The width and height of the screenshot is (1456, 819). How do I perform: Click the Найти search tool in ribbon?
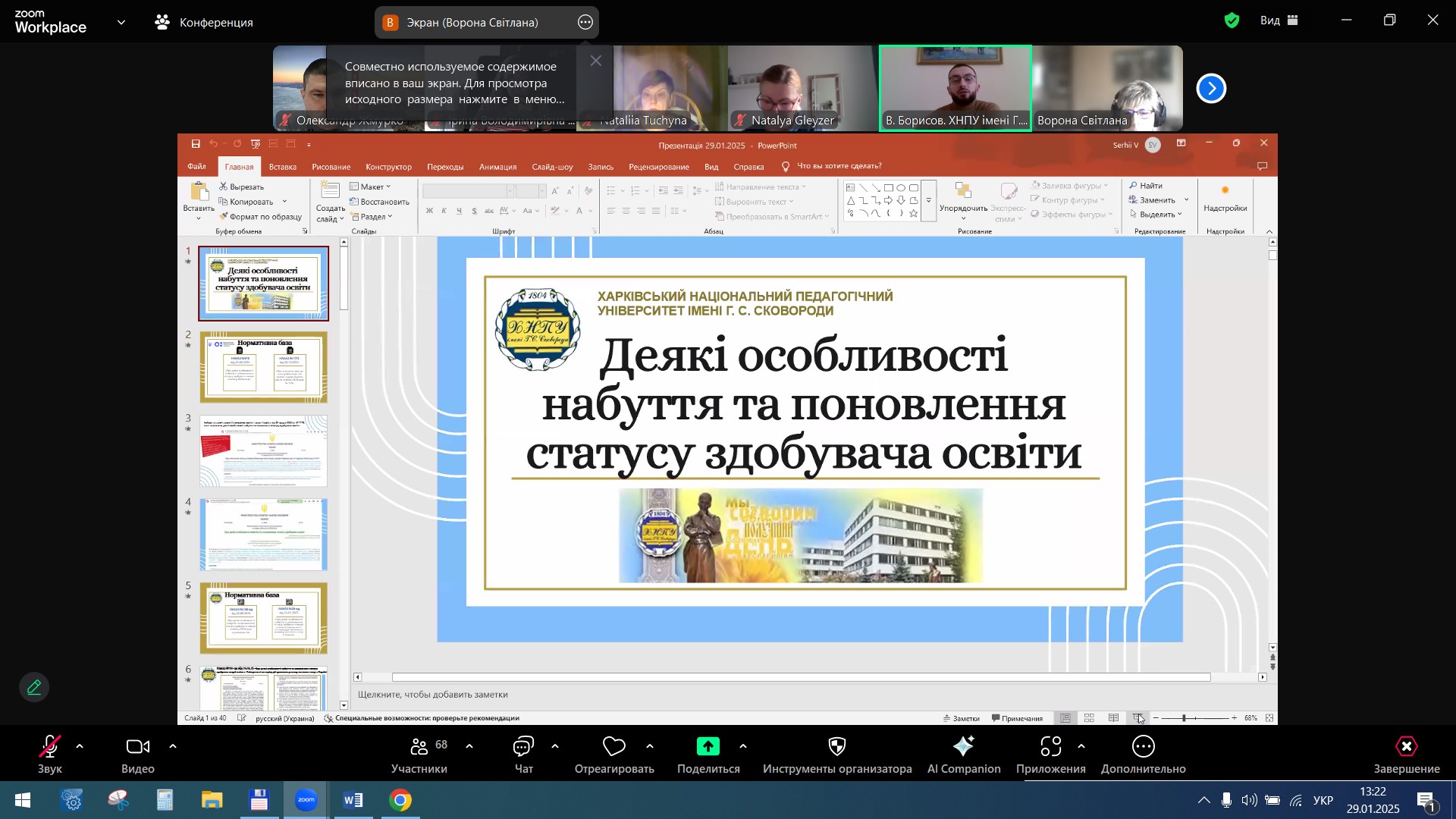click(1146, 186)
